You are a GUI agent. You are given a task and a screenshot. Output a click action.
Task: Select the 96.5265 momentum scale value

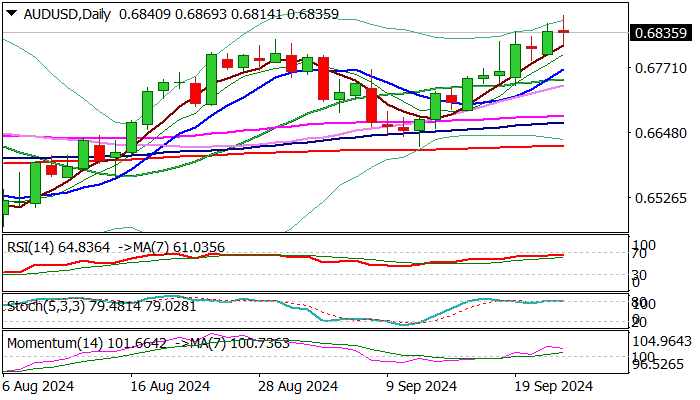(x=659, y=364)
